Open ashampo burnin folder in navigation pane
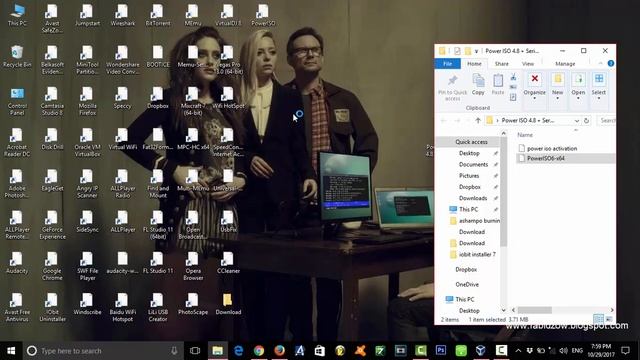This screenshot has height=360, width=640. 479,220
